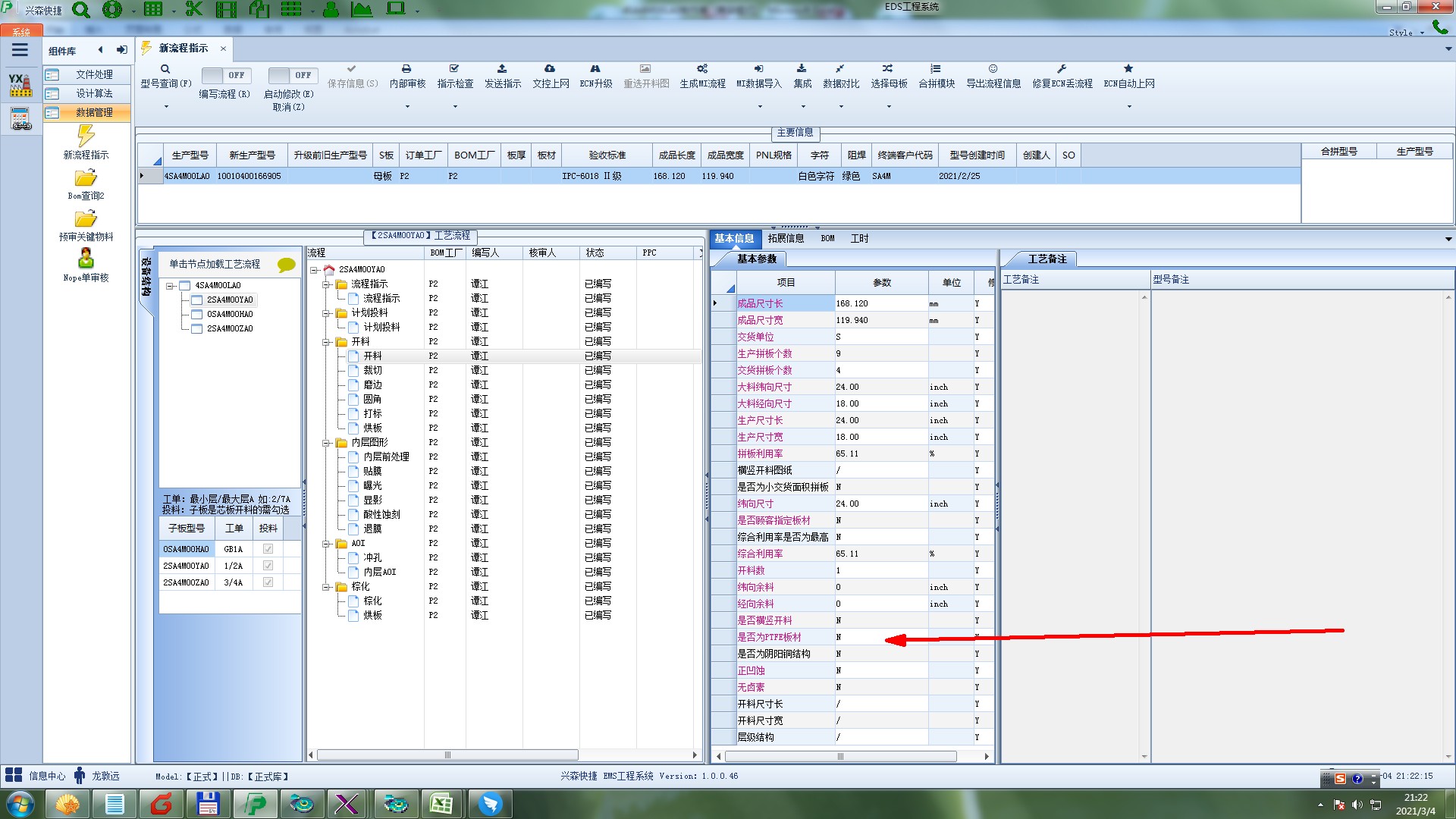Open Excel from the Windows taskbar
The width and height of the screenshot is (1456, 819).
click(x=441, y=804)
